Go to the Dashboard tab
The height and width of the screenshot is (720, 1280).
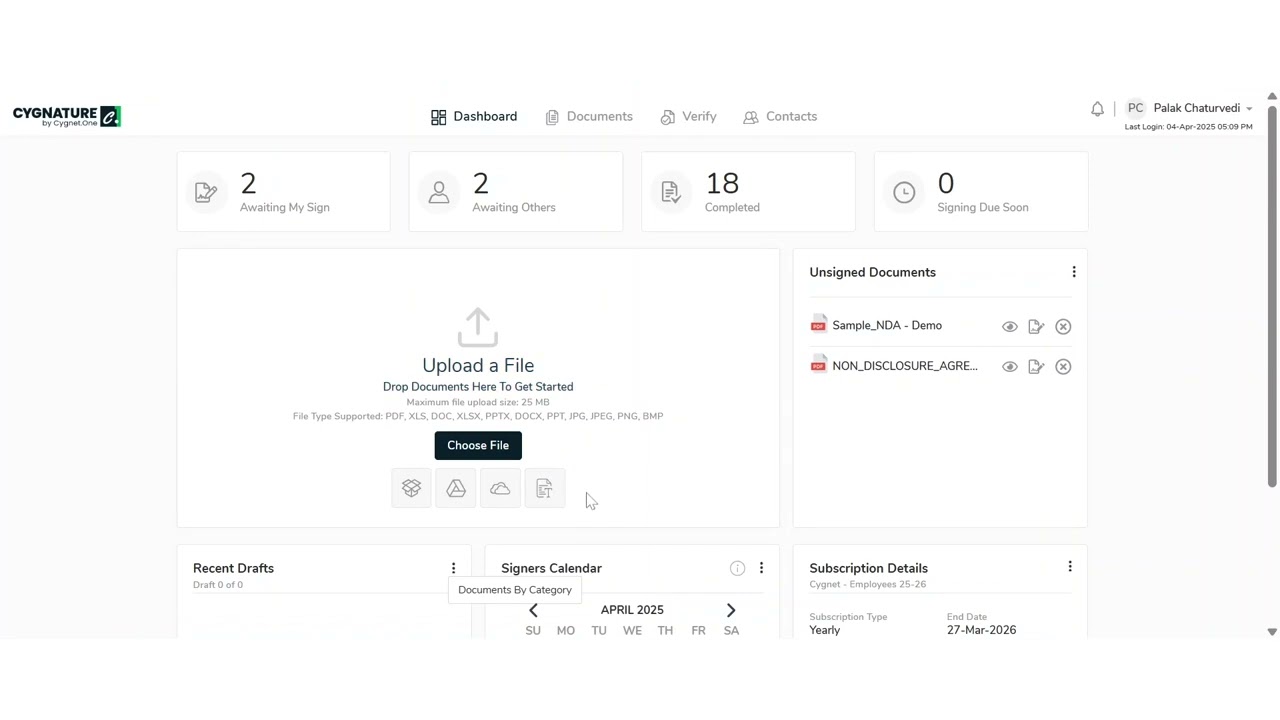click(474, 117)
